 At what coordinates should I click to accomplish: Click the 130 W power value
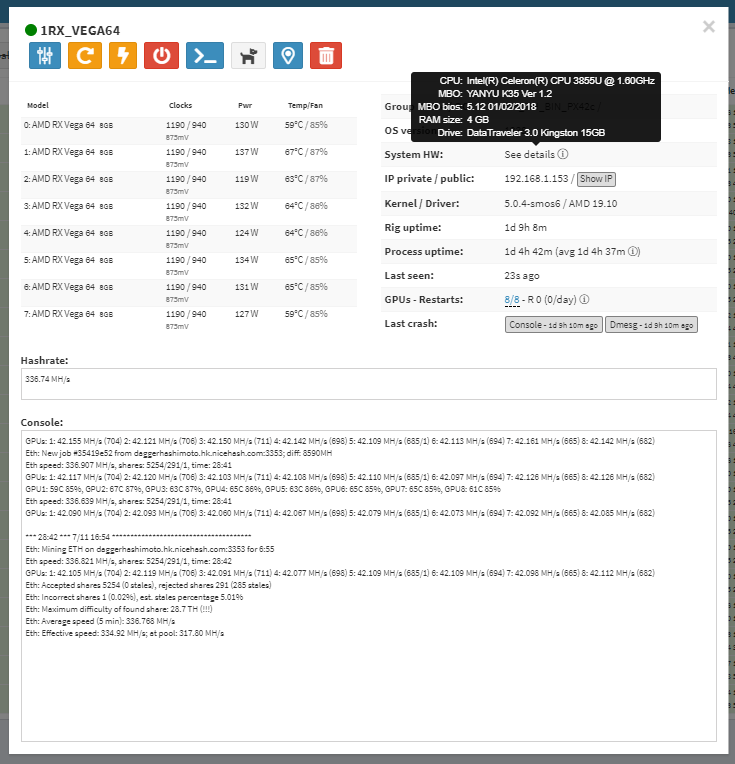click(247, 125)
